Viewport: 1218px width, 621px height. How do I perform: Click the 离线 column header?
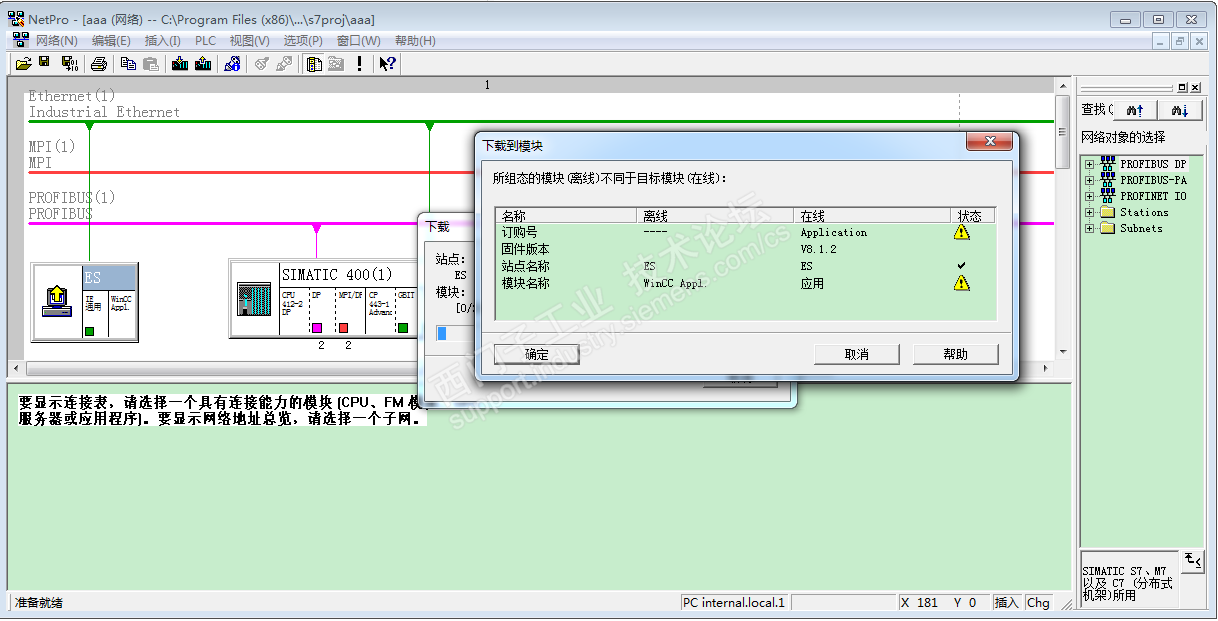(716, 215)
